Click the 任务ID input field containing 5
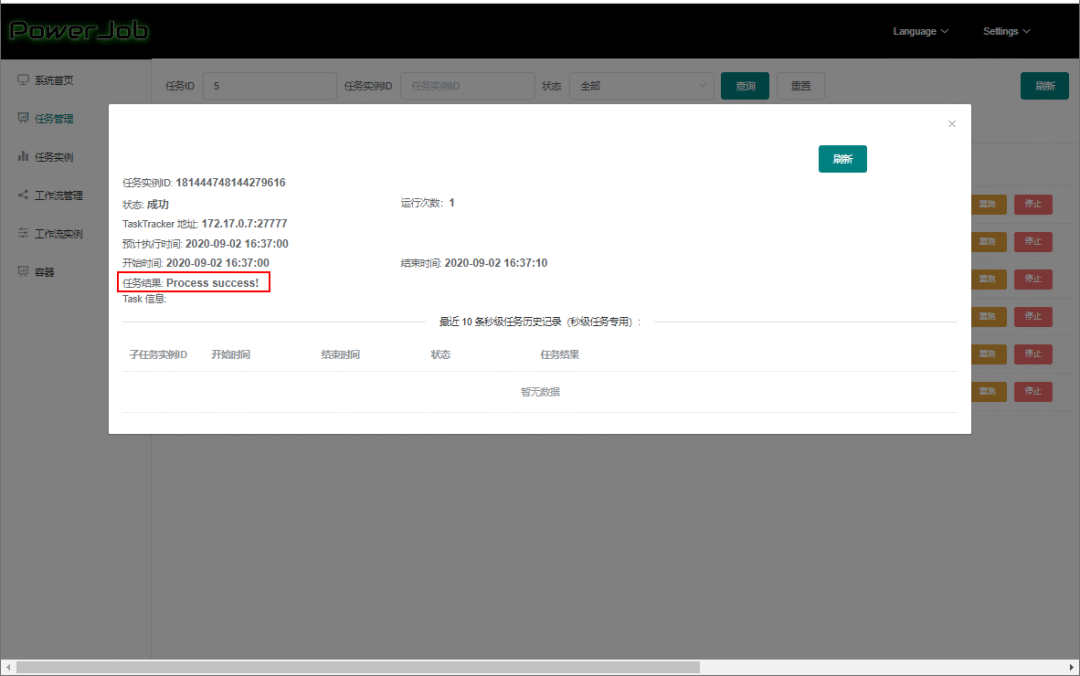The width and height of the screenshot is (1080, 676). [x=269, y=86]
